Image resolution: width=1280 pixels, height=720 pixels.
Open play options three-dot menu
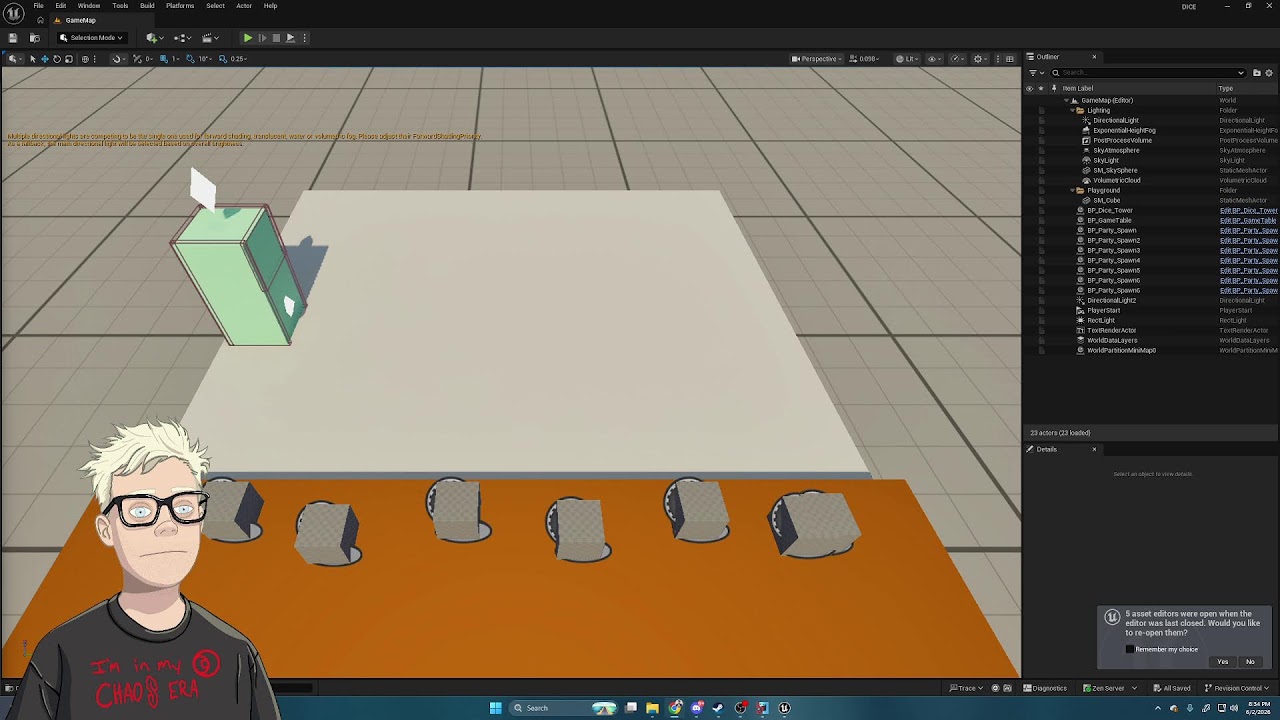point(305,38)
